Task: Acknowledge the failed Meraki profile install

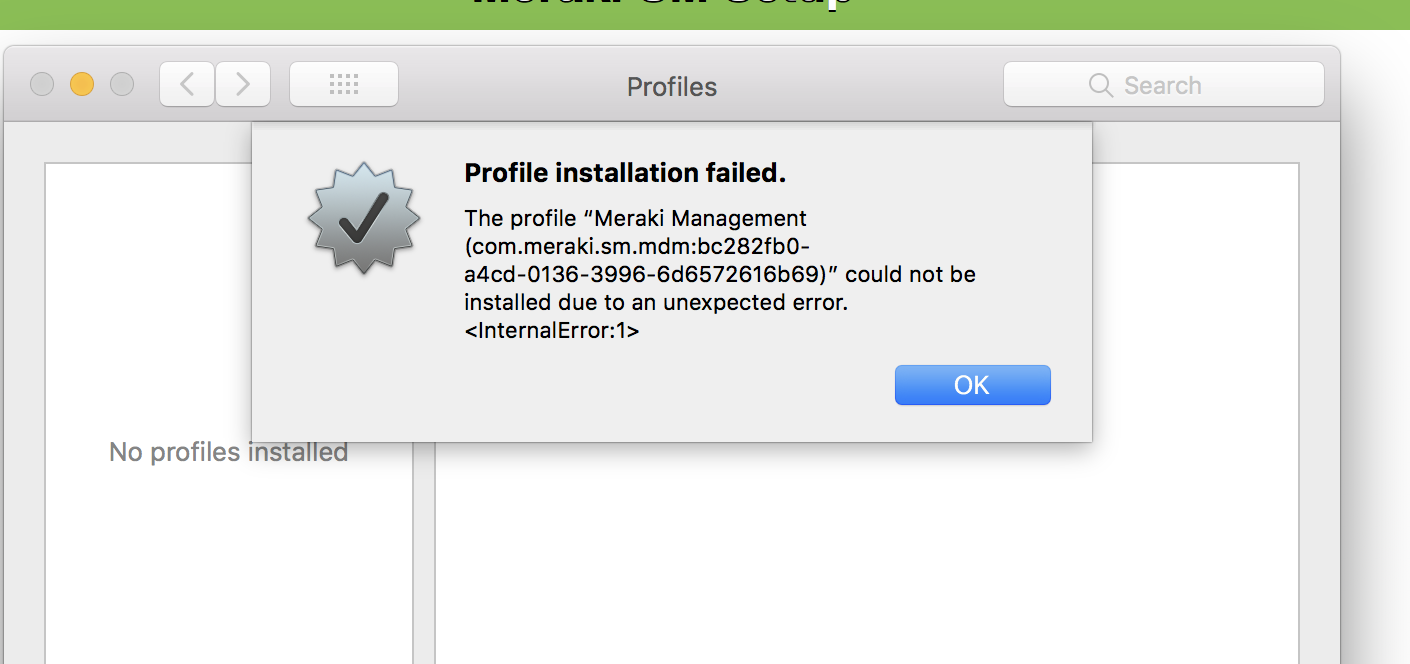Action: pos(972,385)
